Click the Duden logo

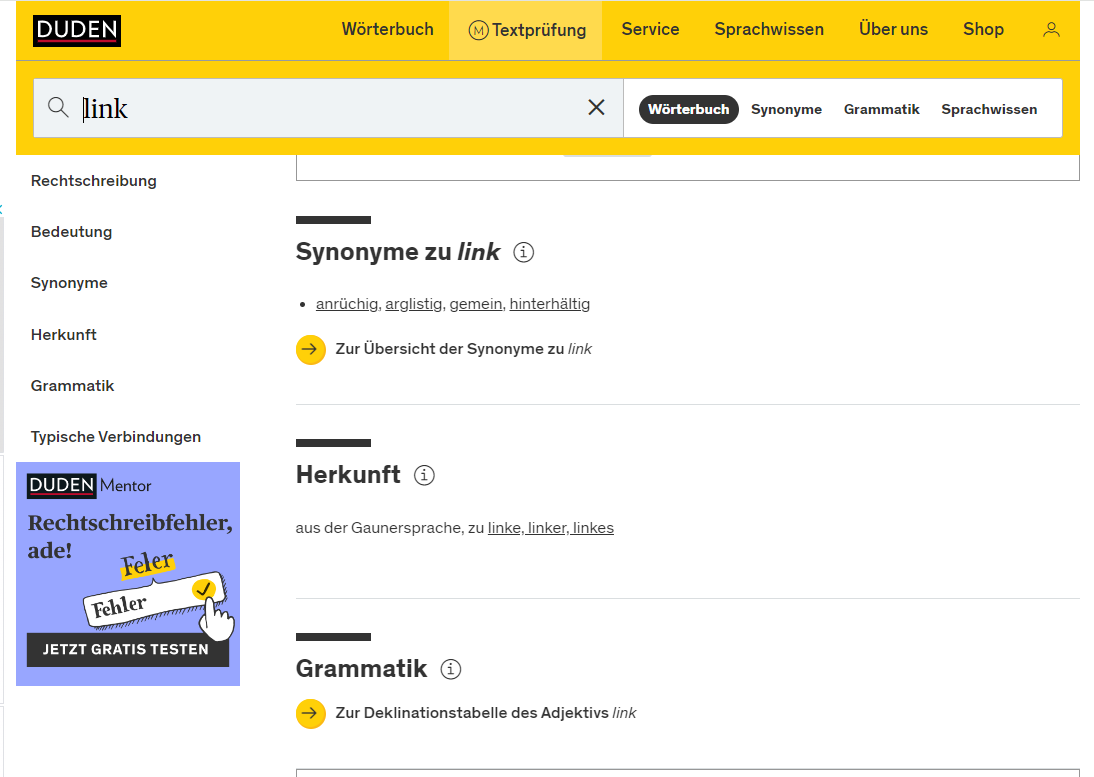pyautogui.click(x=76, y=30)
